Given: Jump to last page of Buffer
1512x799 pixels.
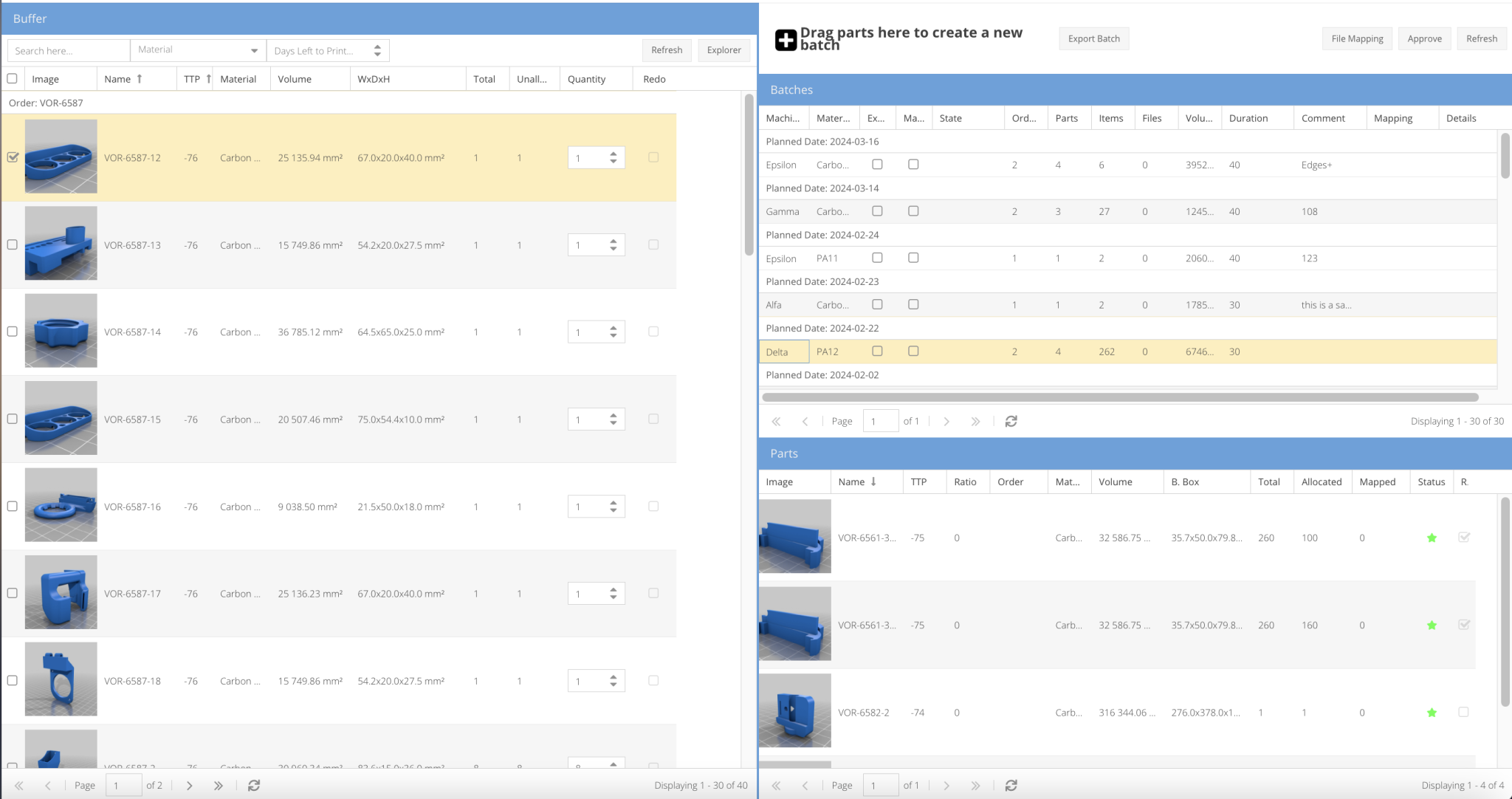Looking at the screenshot, I should coord(218,785).
